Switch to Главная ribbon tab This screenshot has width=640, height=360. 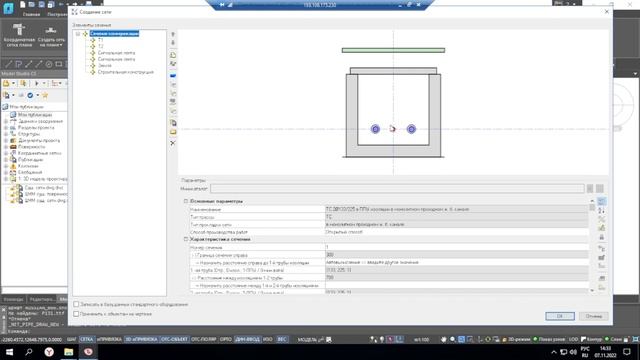point(31,14)
